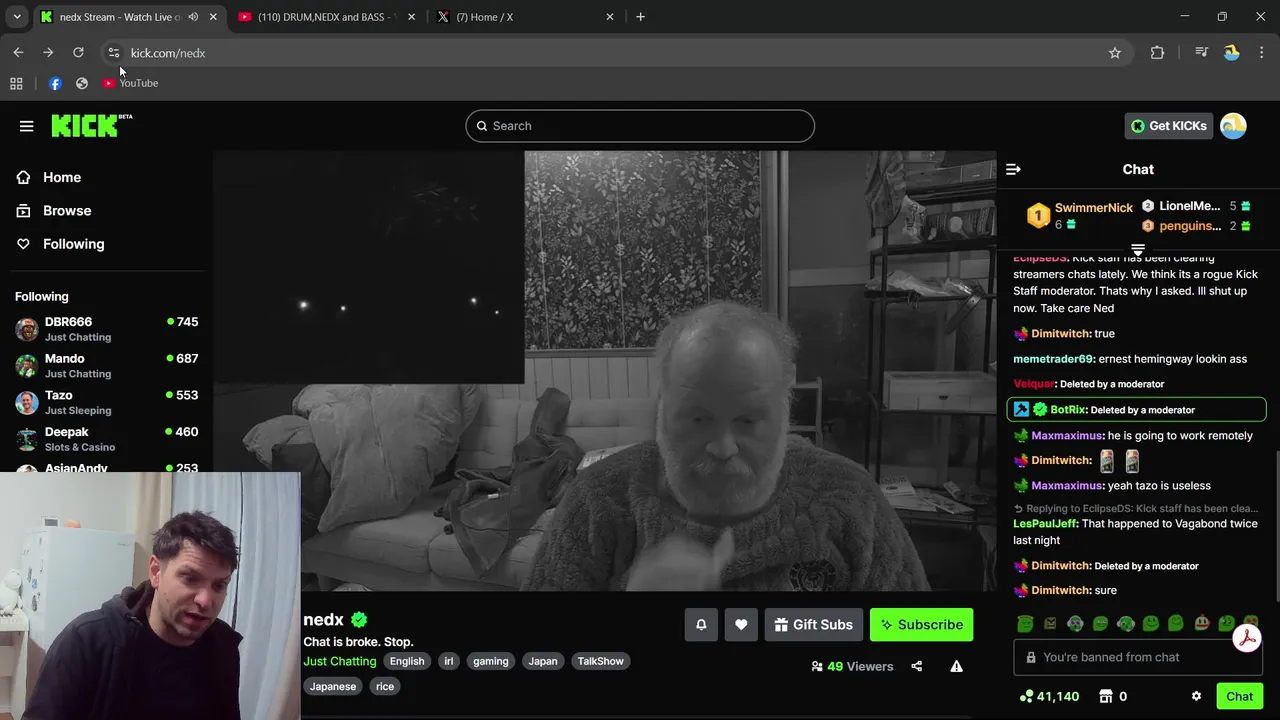The image size is (1280, 720).
Task: Click the Kick beta logo
Action: 92,125
